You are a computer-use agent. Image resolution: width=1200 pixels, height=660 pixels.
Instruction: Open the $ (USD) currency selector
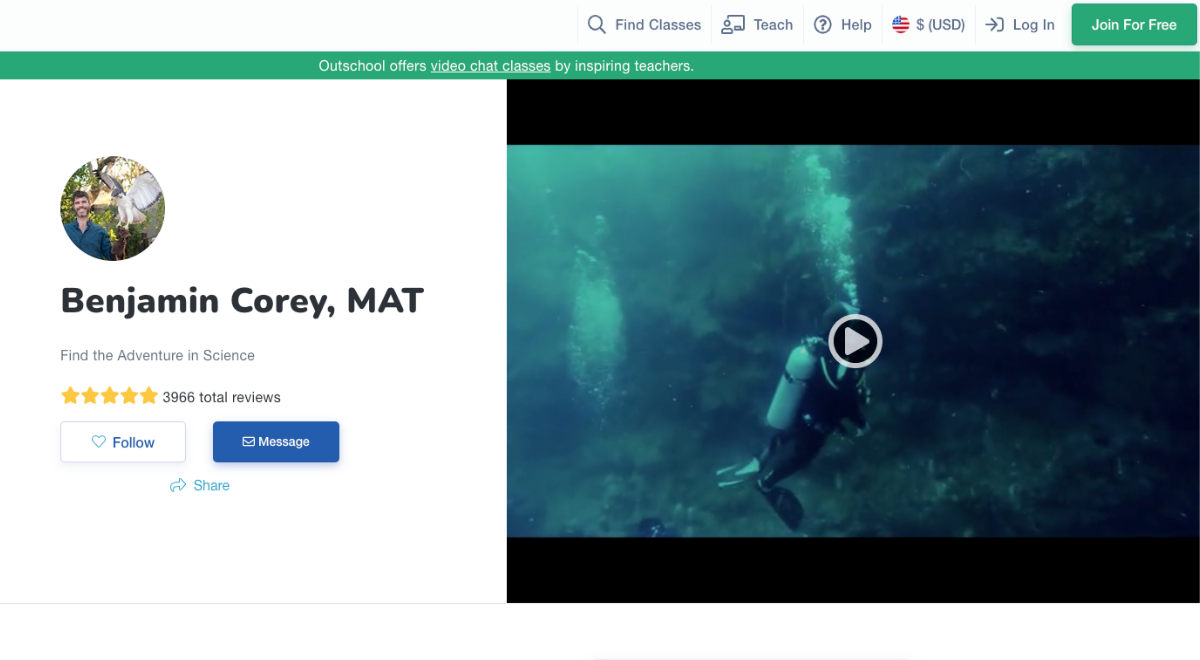coord(940,25)
